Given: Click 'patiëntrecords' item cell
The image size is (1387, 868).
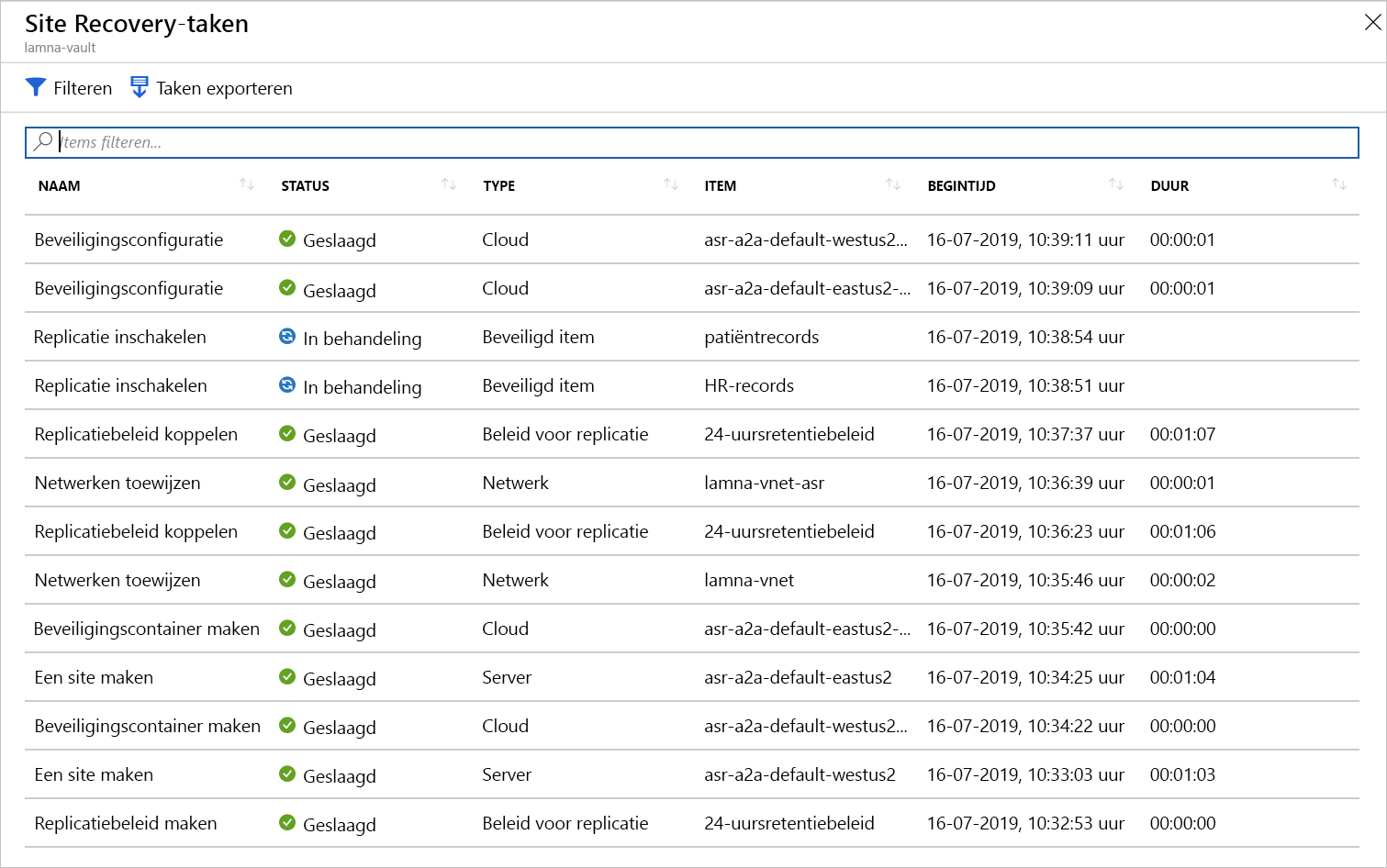Looking at the screenshot, I should pos(762,337).
